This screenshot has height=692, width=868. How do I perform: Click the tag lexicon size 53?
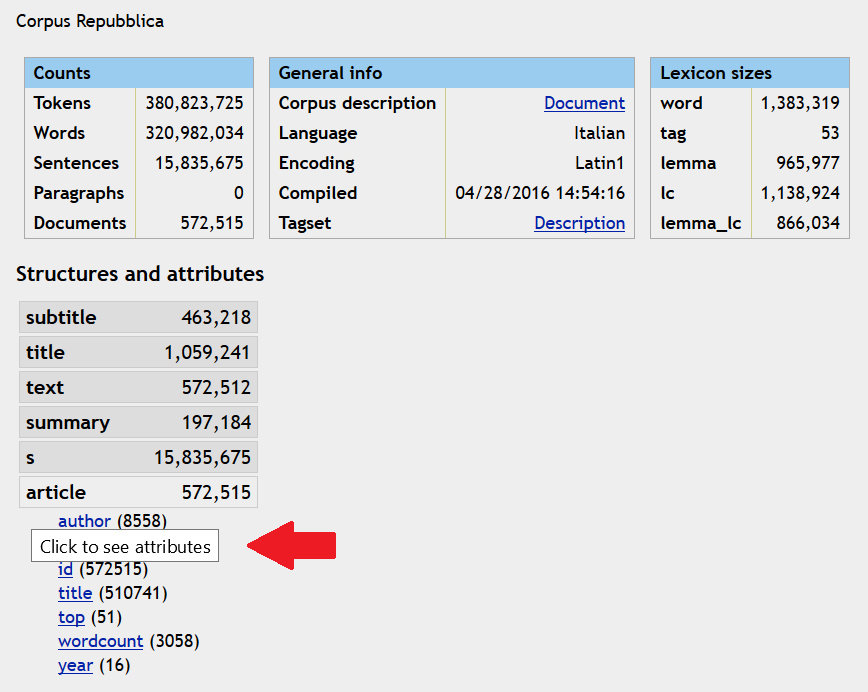pos(830,133)
